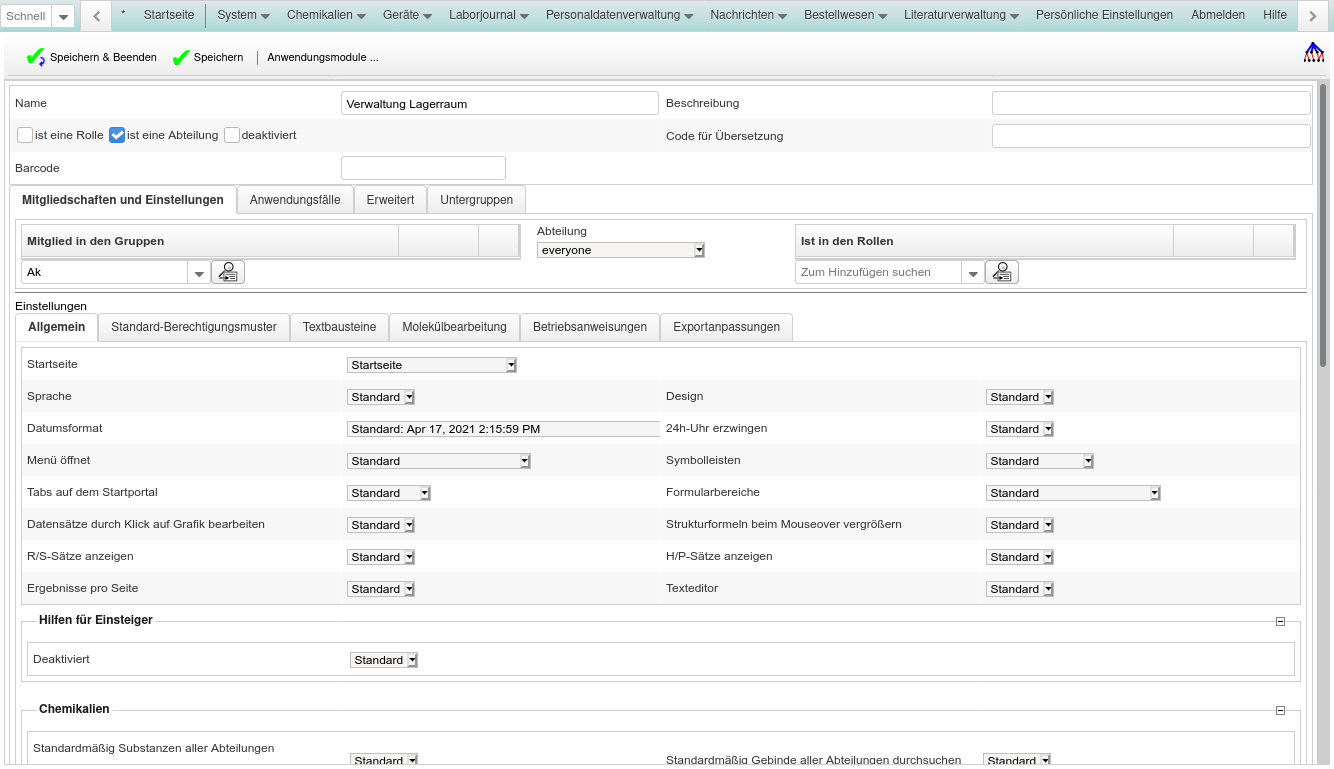
Task: Collapse the Chemikalien section
Action: [x=1280, y=710]
